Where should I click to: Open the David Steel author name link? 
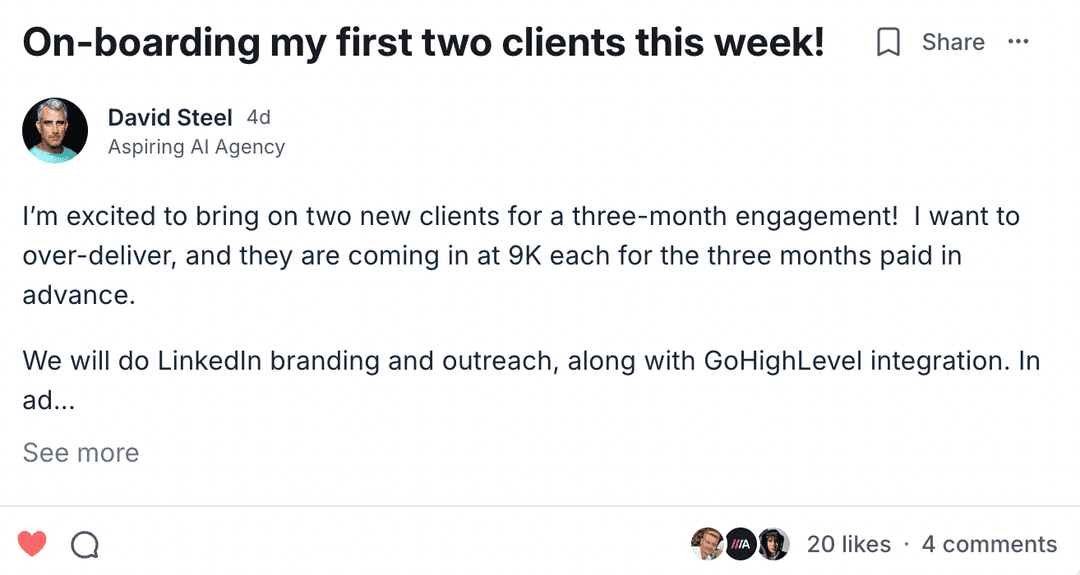tap(170, 118)
